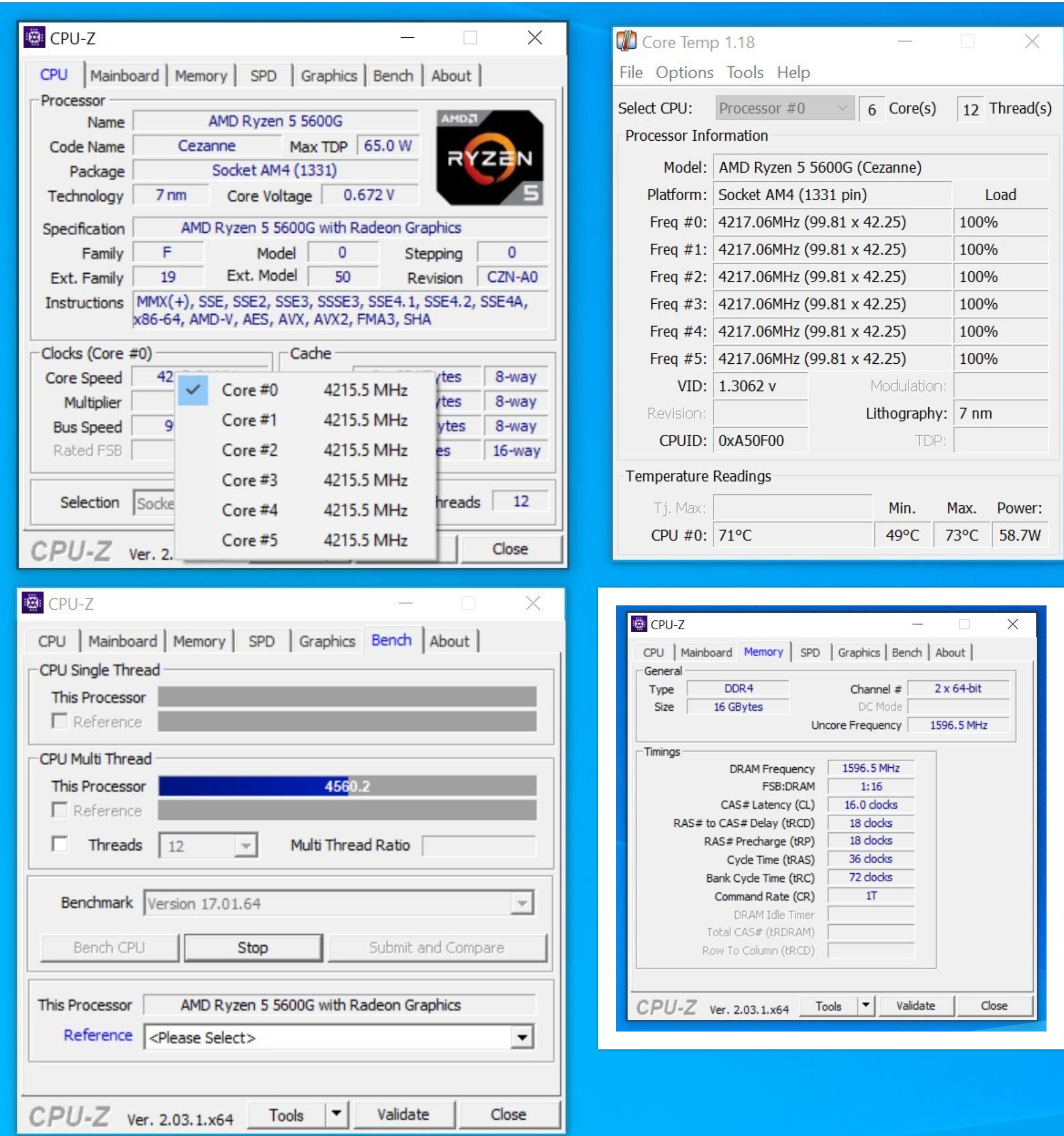Click the Instructions text box in CPU-Z

(341, 310)
